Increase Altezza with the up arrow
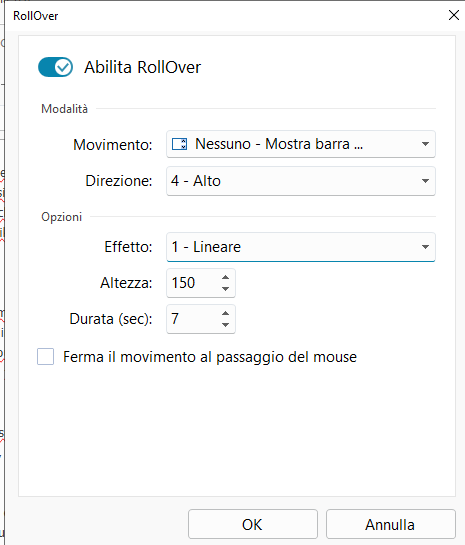The height and width of the screenshot is (545, 465). [x=226, y=277]
